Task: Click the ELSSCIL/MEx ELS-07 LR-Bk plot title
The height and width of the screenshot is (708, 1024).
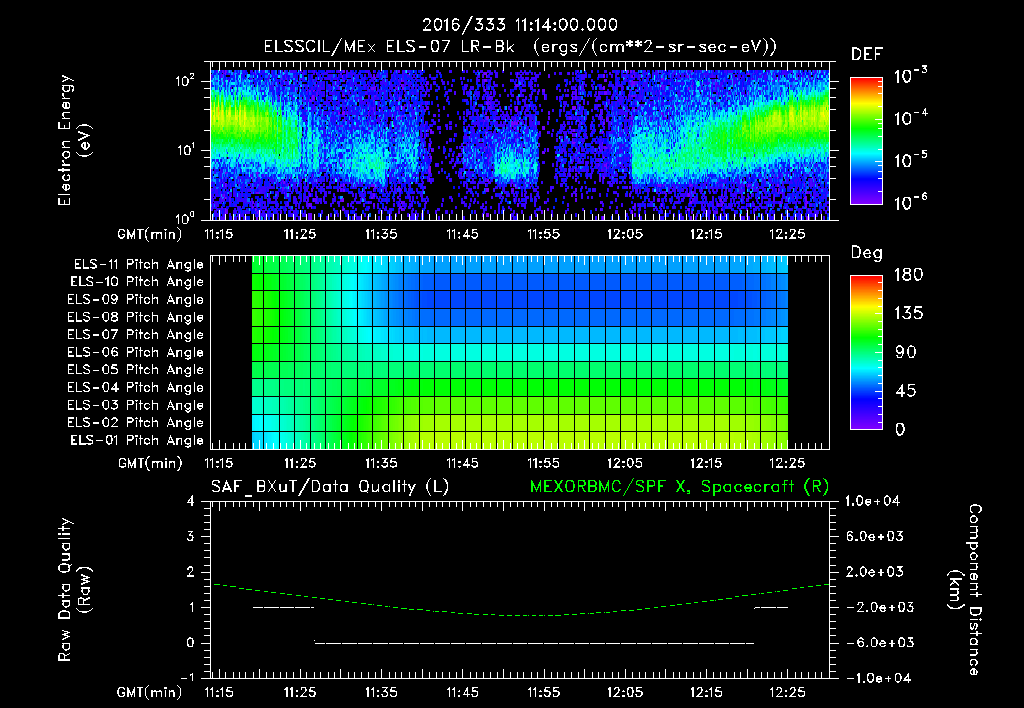Action: 520,47
